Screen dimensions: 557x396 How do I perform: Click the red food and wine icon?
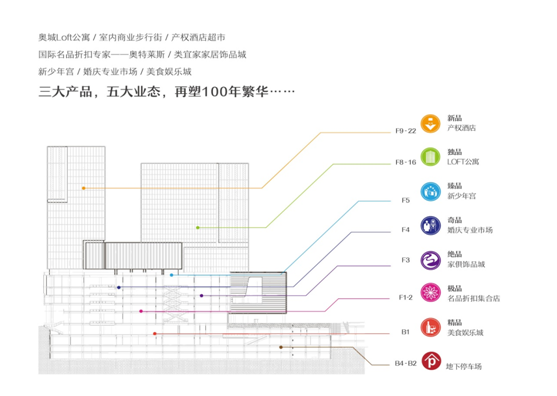coord(431,327)
